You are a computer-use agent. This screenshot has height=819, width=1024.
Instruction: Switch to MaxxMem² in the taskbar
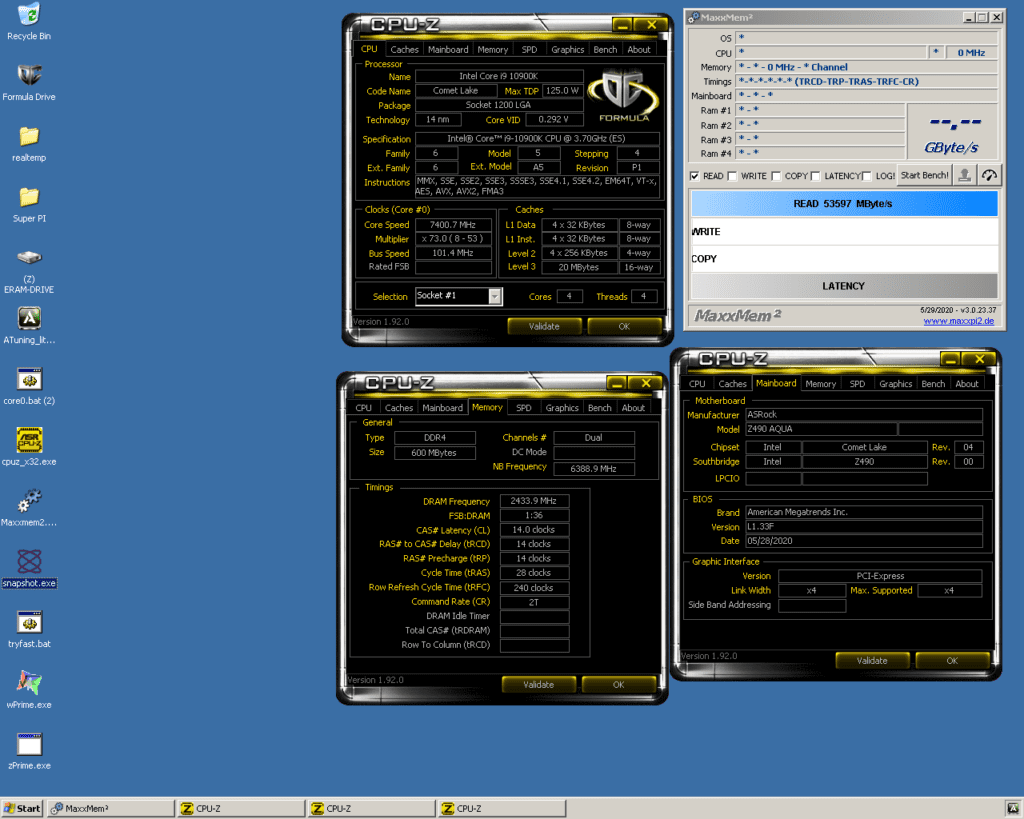tap(111, 809)
